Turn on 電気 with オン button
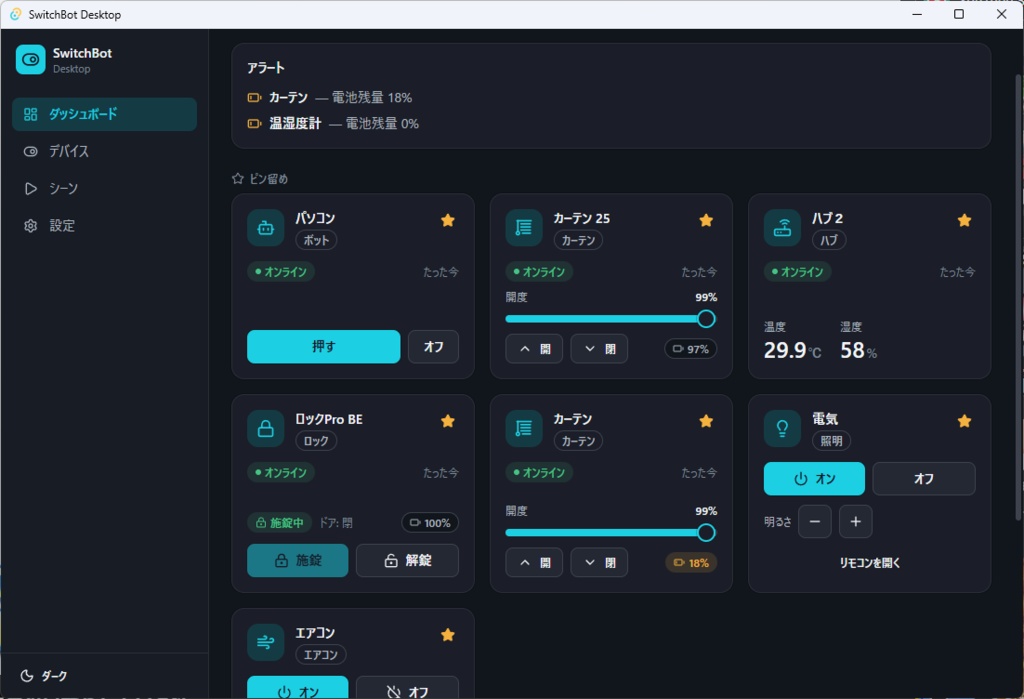This screenshot has height=699, width=1024. (814, 479)
